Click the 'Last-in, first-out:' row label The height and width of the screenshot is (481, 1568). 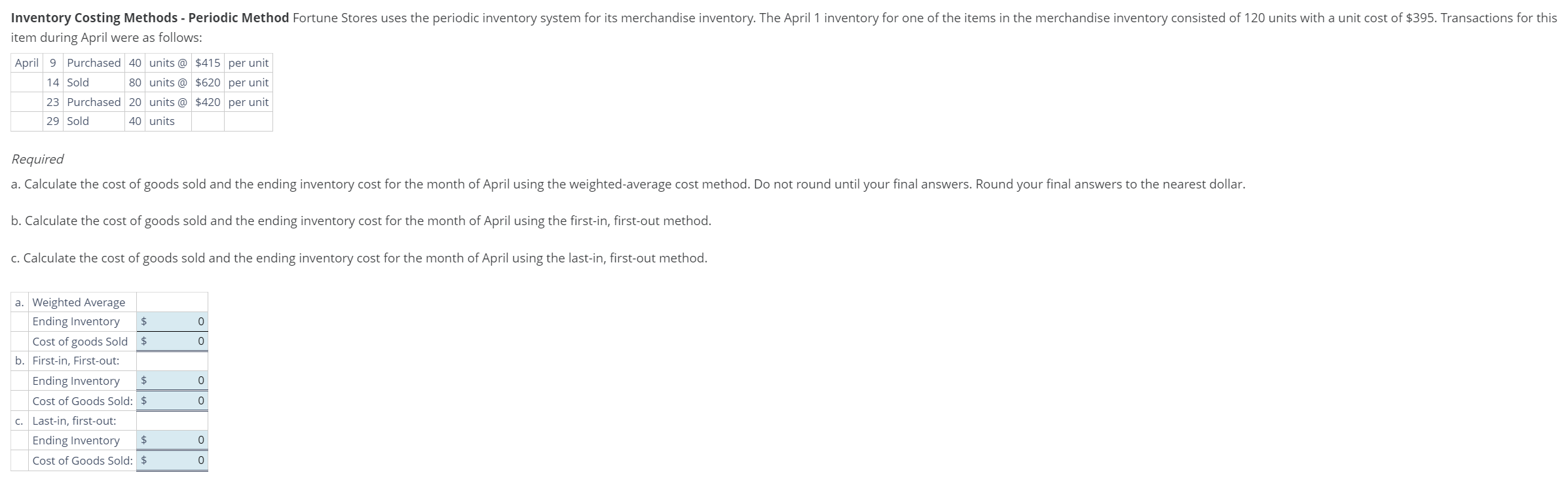(x=74, y=420)
